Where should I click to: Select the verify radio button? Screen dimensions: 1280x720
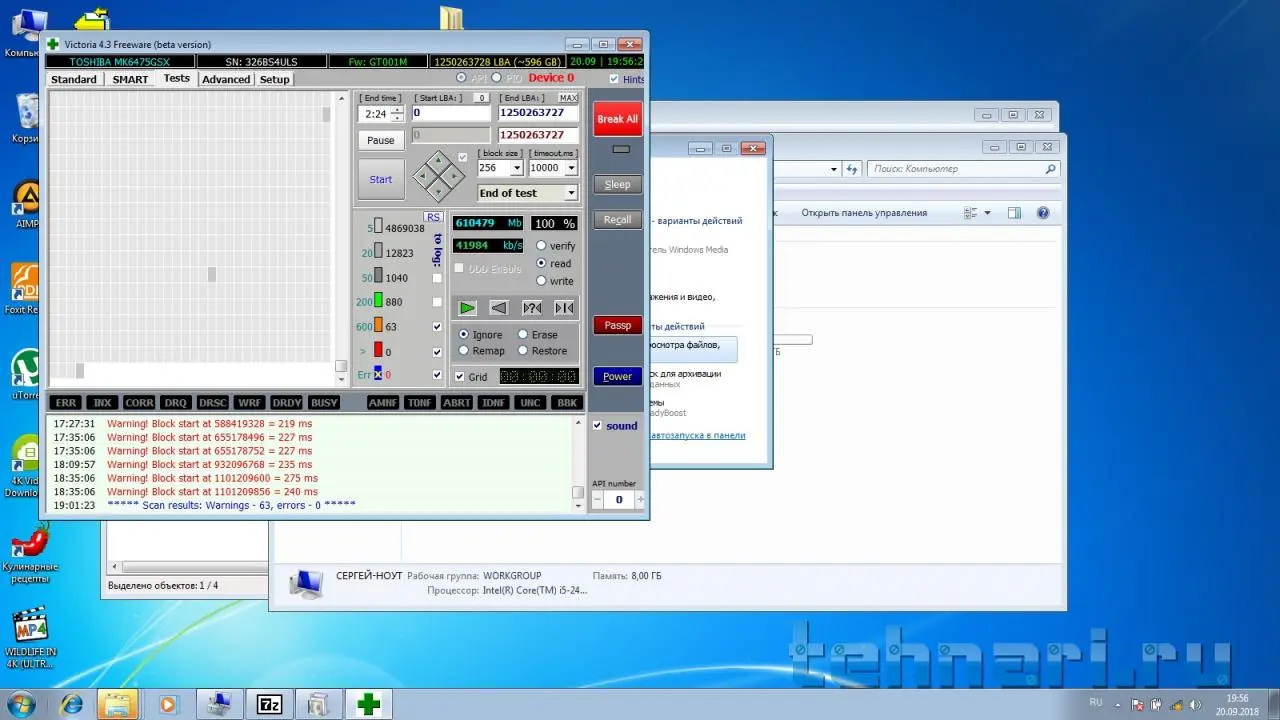click(542, 246)
